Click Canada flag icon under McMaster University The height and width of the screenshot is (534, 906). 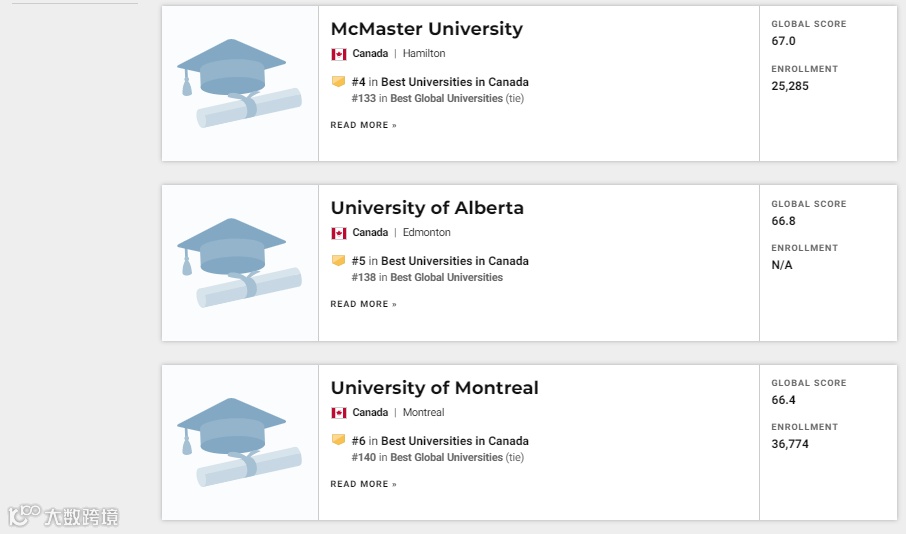[x=339, y=54]
